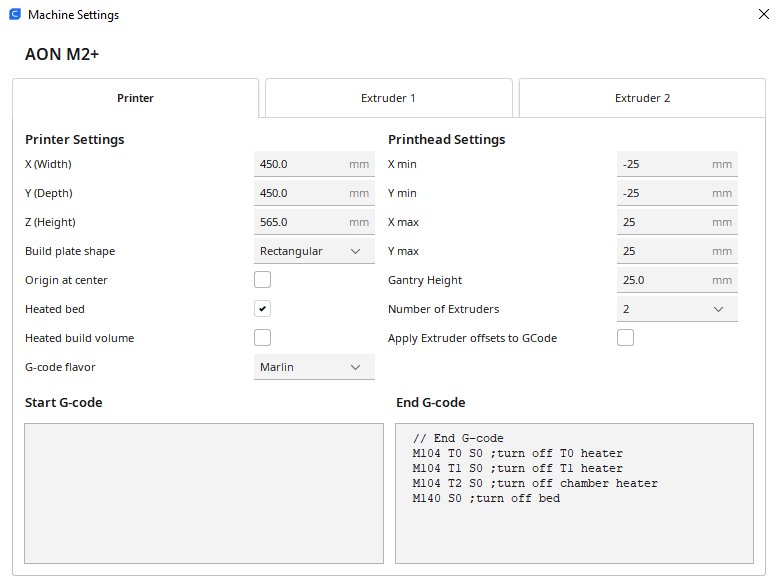
Task: Click the 'M104 T1 S0' heater line
Action: coord(518,468)
